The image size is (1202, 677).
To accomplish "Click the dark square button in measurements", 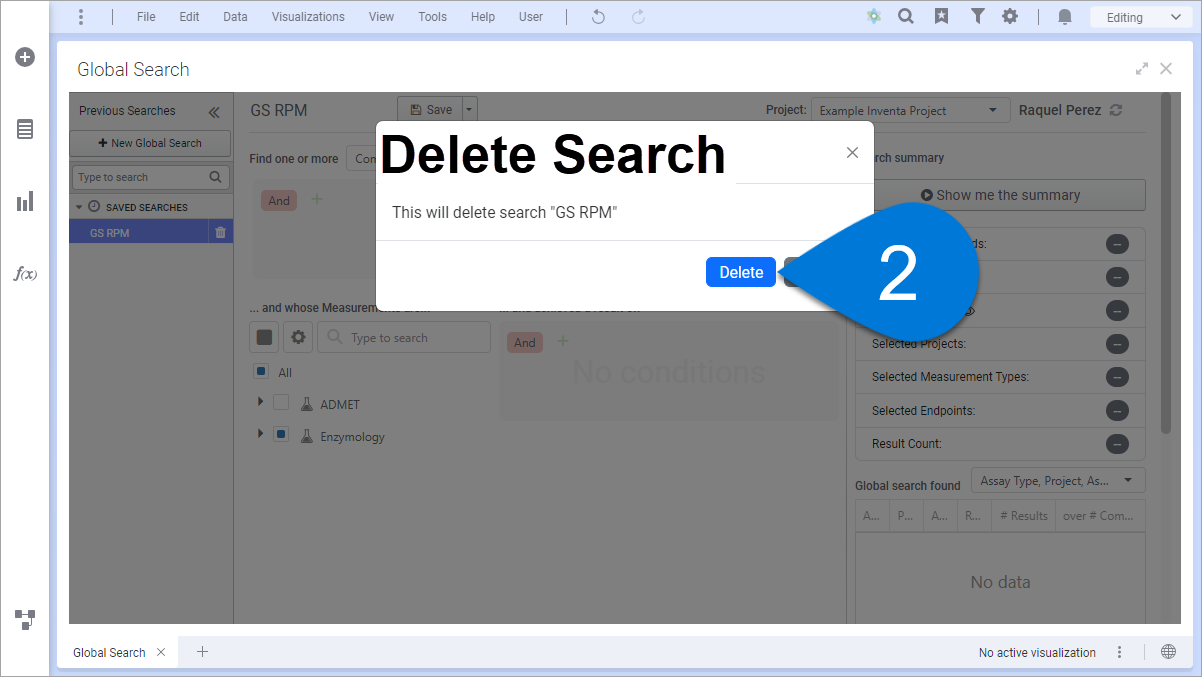I will 264,337.
